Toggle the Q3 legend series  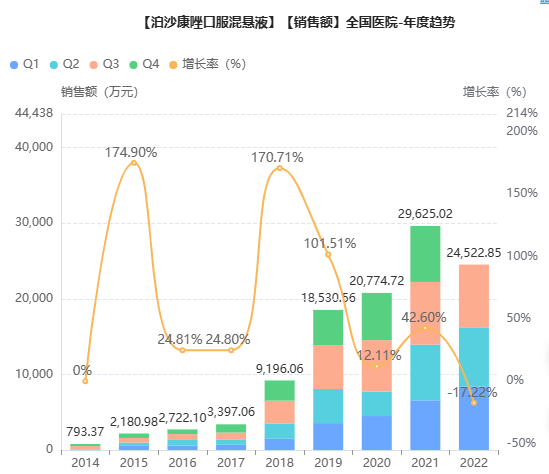pyautogui.click(x=104, y=64)
